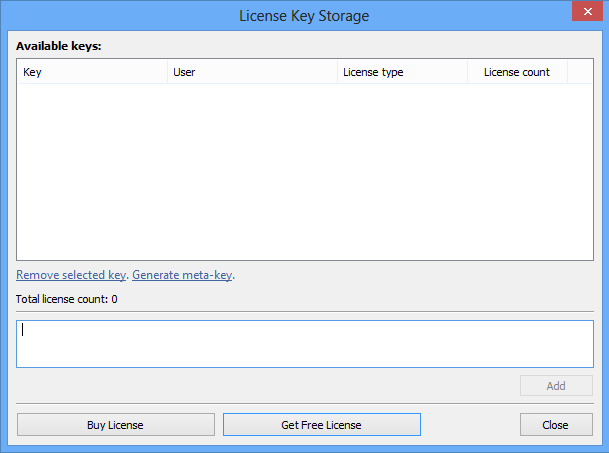609x453 pixels.
Task: Click the divider between User and License type
Action: (x=337, y=72)
